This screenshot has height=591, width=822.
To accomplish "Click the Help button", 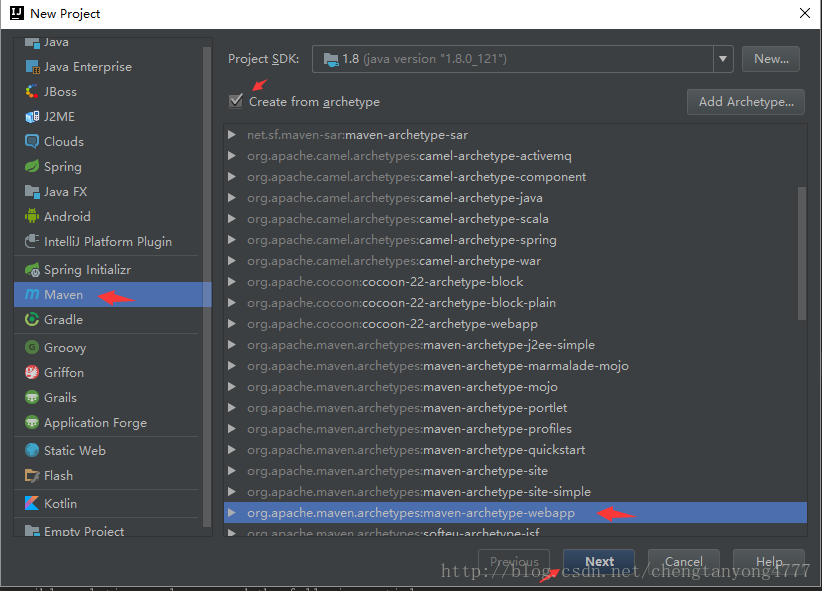I will [x=769, y=562].
